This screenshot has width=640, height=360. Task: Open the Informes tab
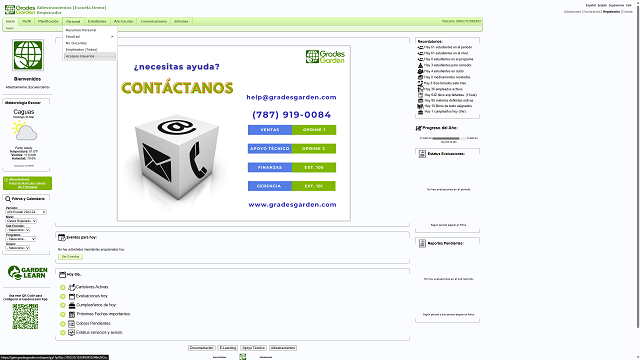click(x=181, y=21)
